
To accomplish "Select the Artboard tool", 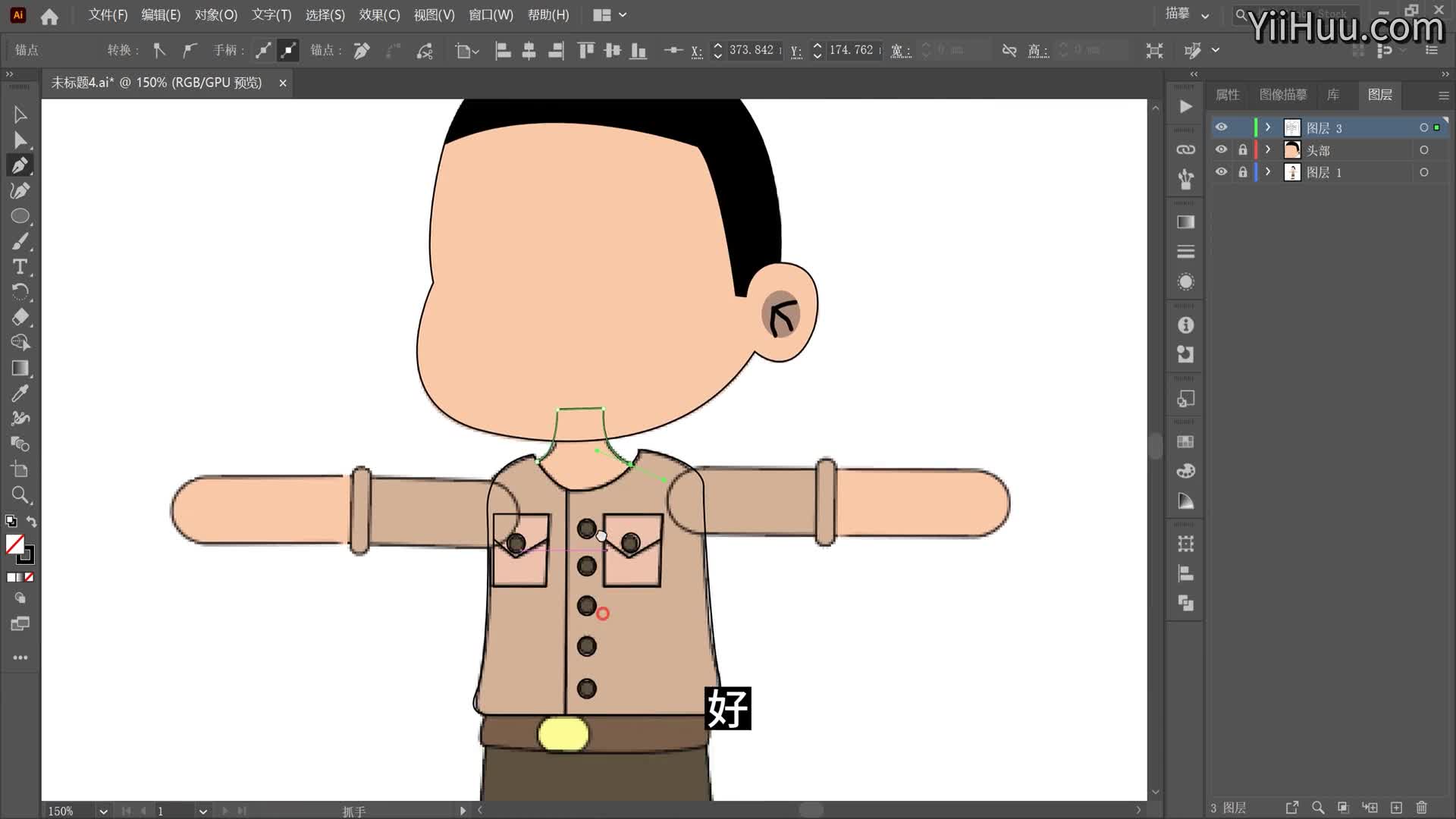I will click(20, 469).
